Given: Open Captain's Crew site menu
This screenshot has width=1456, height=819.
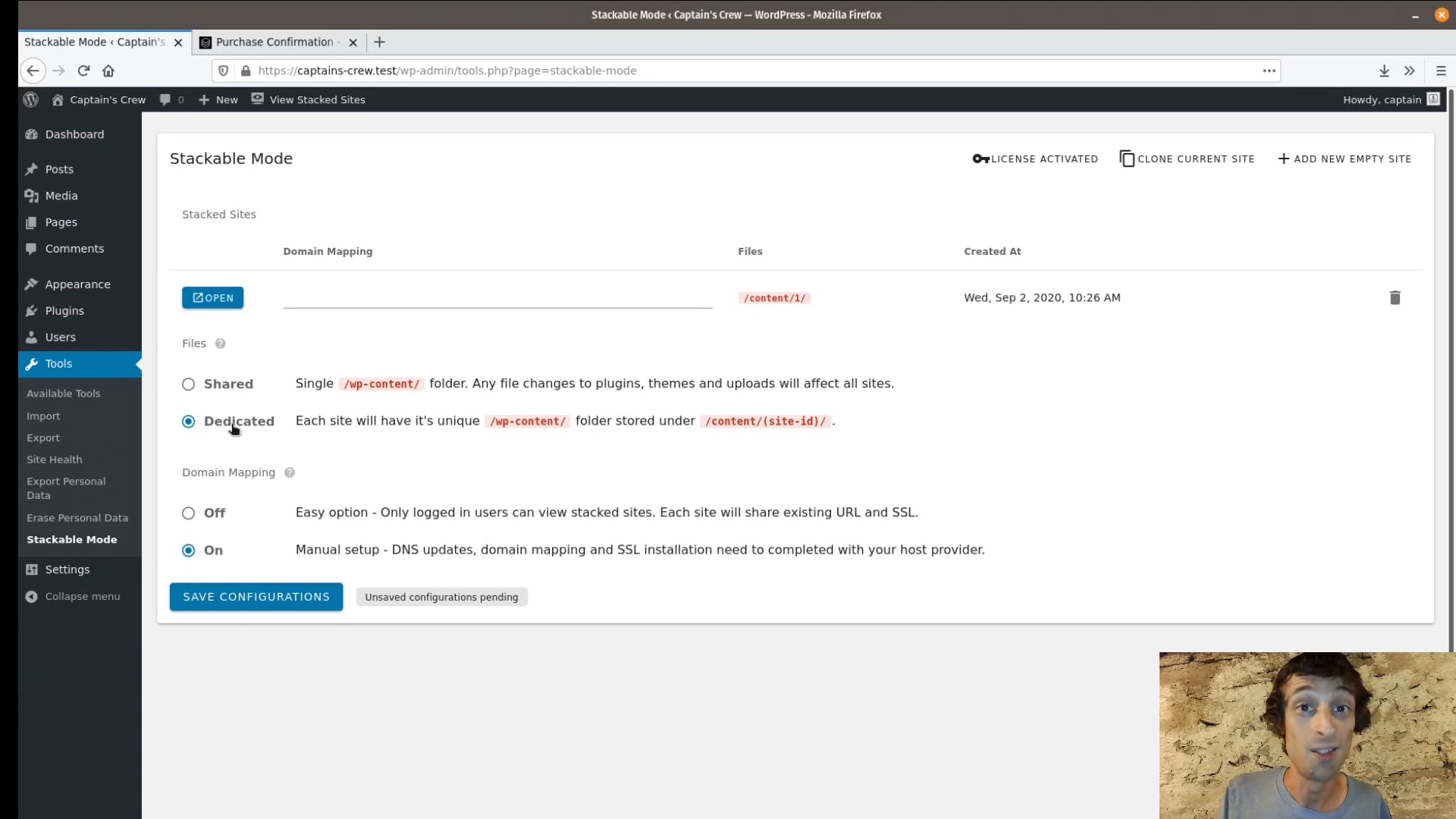Looking at the screenshot, I should click(99, 99).
